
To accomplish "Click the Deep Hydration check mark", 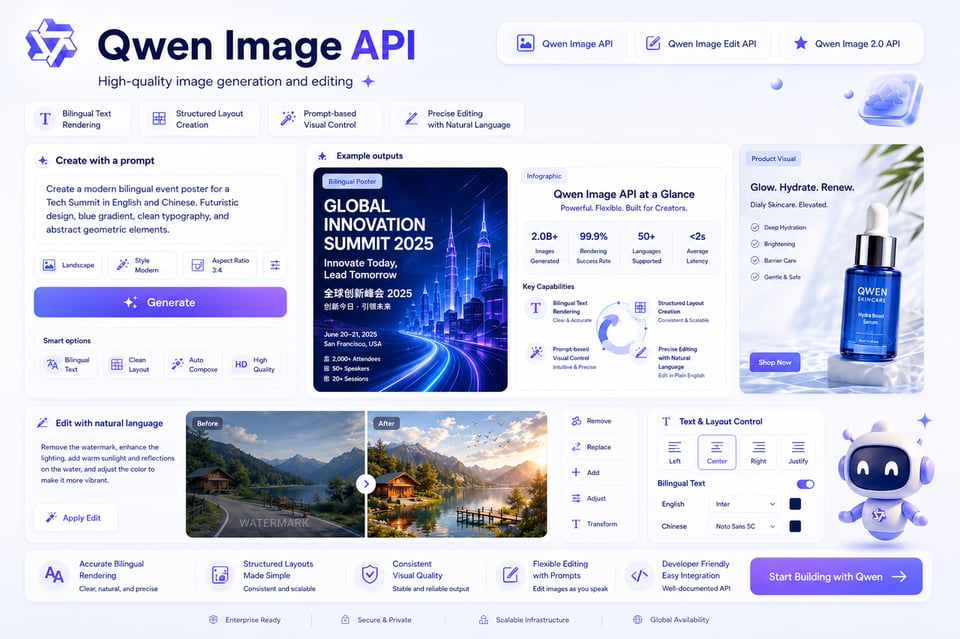I will 755,228.
